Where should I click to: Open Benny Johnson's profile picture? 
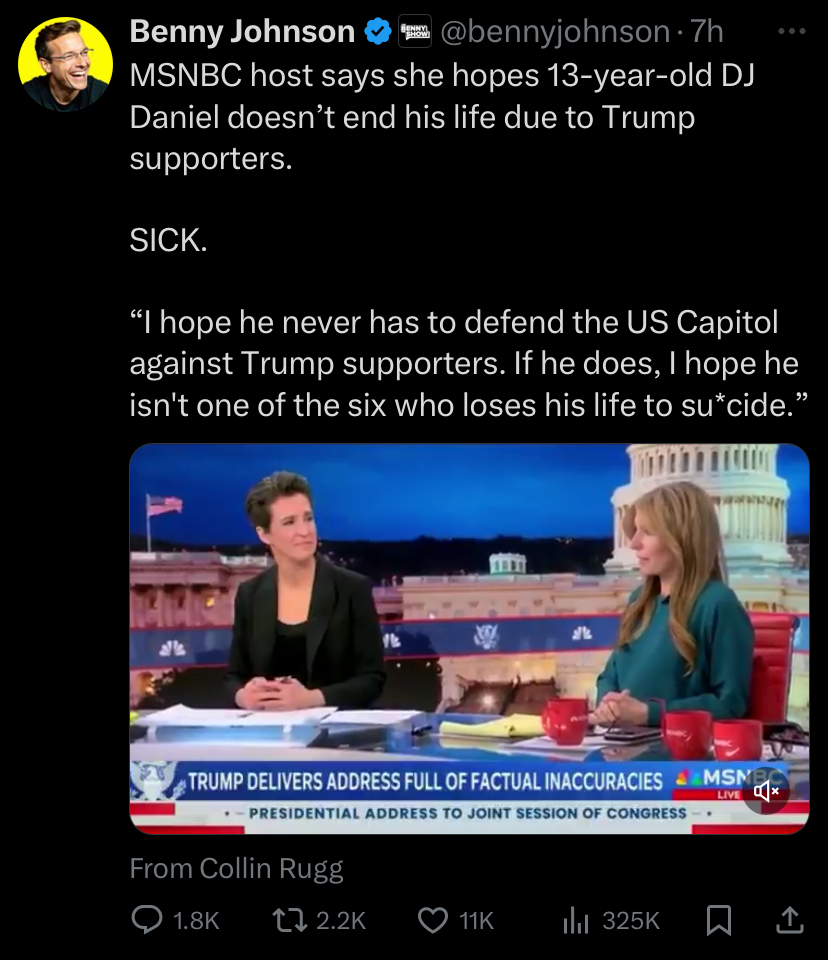(x=66, y=64)
